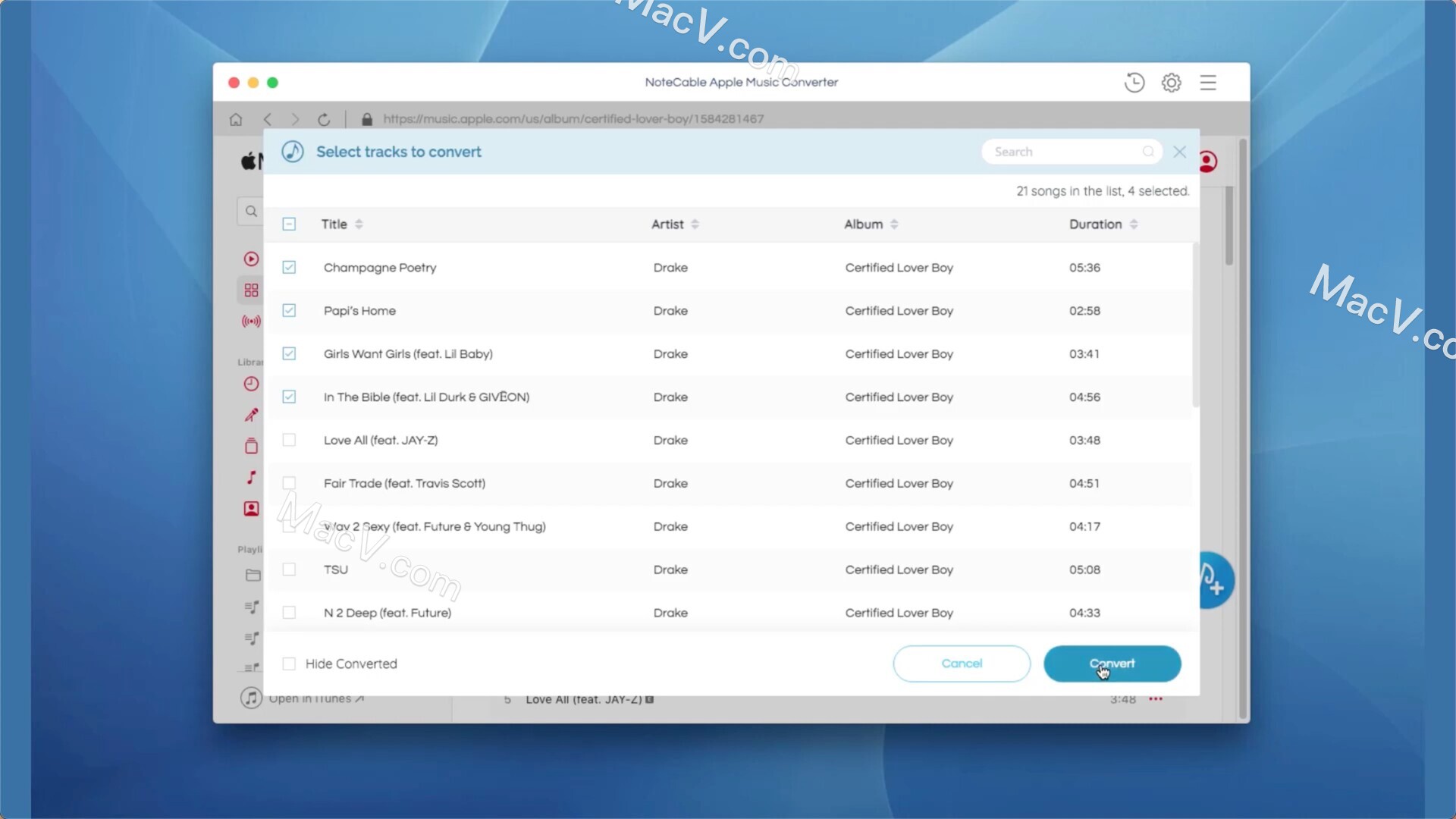Viewport: 1456px width, 819px height.
Task: Click Drake artist in Papi's Home row
Action: (670, 311)
